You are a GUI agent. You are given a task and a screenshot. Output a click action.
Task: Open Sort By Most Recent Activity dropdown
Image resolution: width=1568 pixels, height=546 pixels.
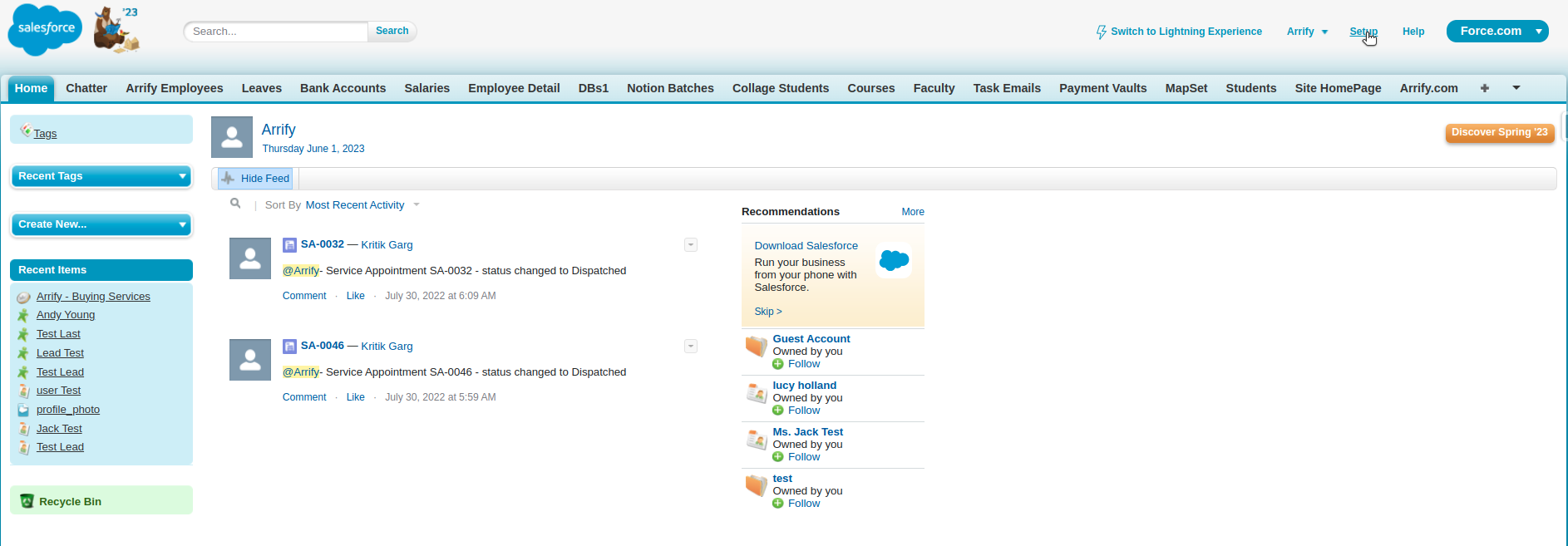tap(362, 204)
